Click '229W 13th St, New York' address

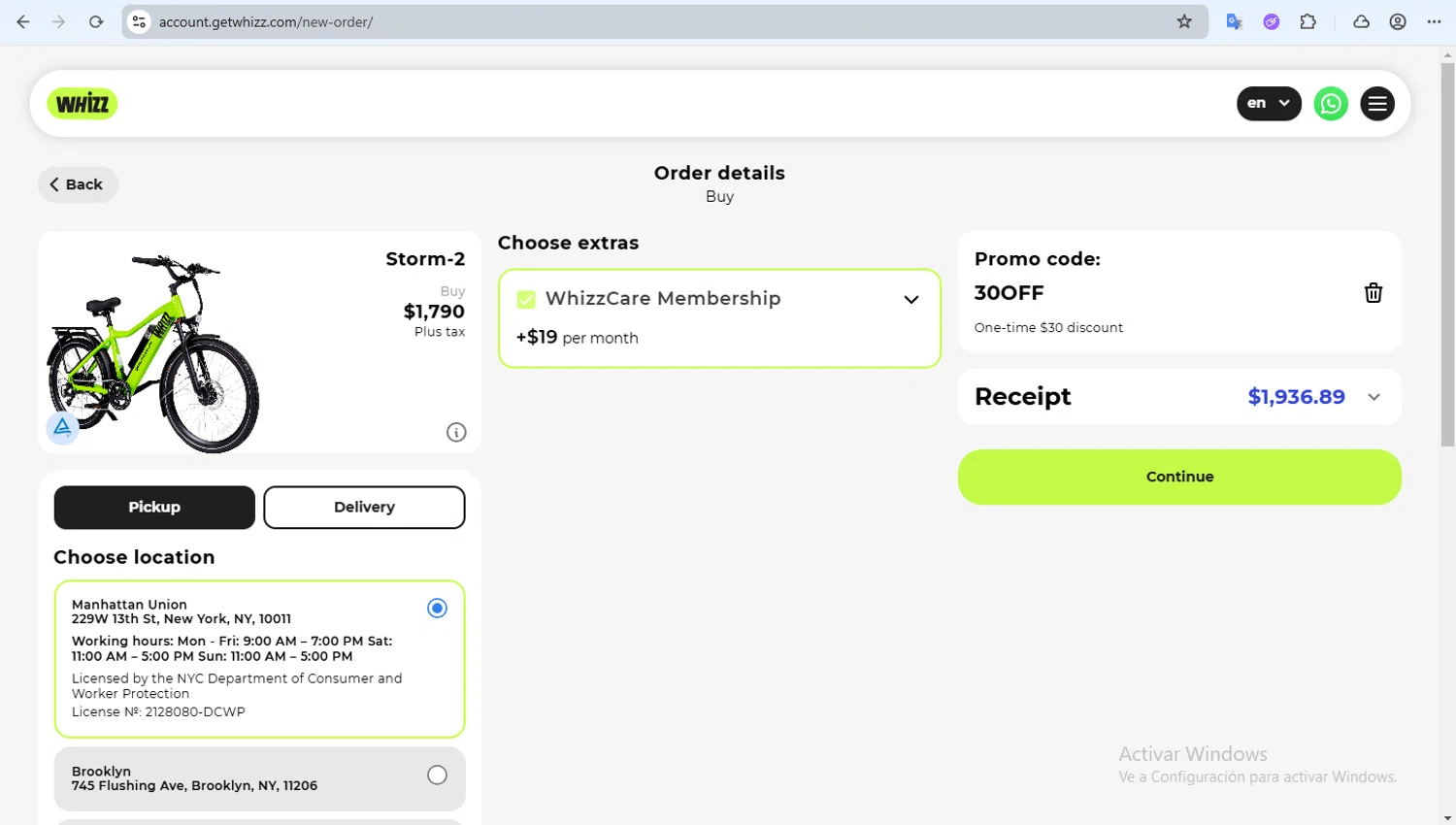click(181, 619)
